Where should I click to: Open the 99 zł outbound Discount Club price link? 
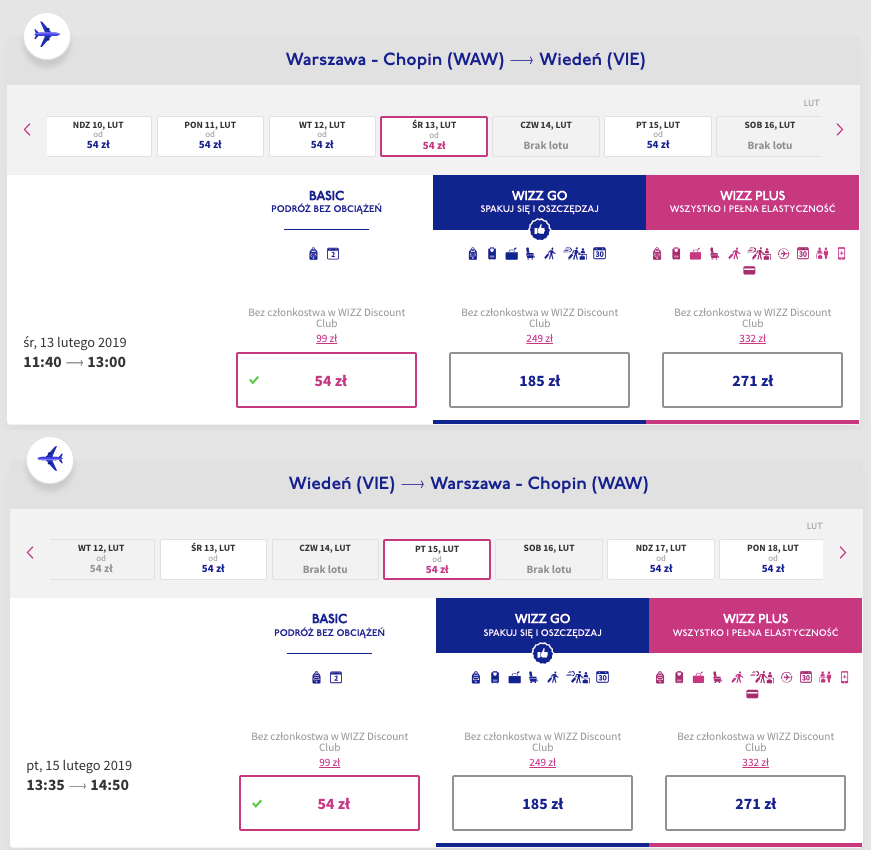[326, 338]
